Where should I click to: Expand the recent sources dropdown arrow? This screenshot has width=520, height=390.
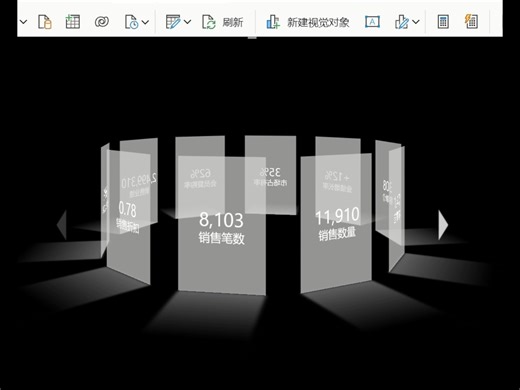pos(145,22)
